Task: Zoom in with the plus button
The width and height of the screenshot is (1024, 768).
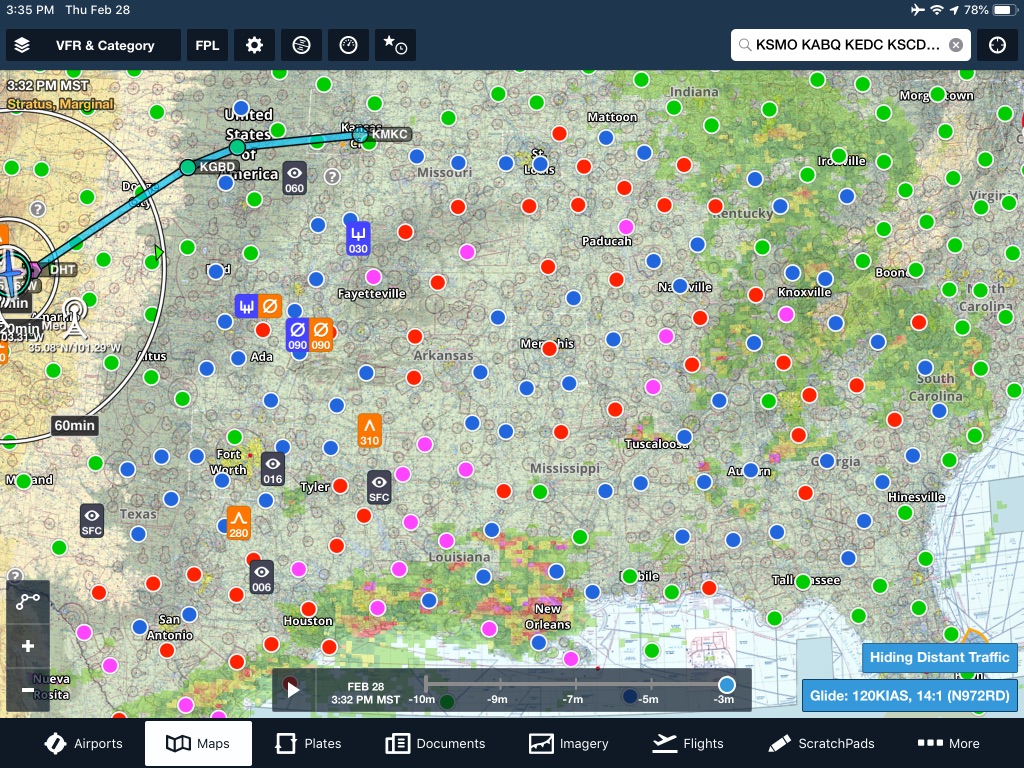Action: 28,646
